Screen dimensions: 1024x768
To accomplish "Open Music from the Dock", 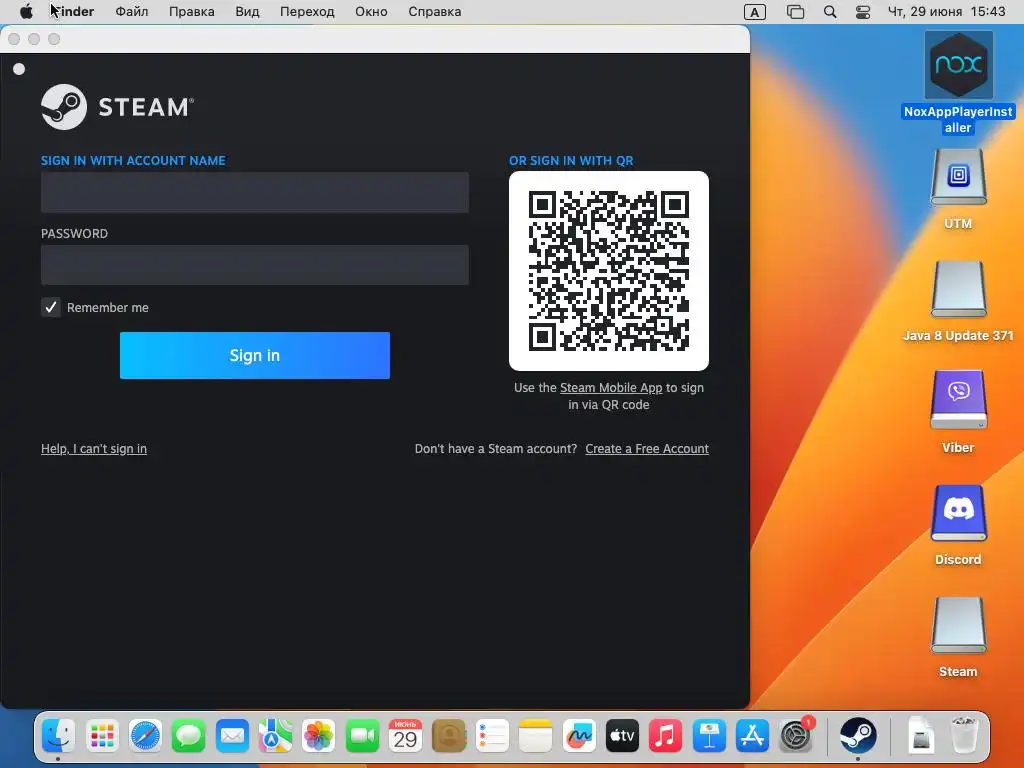I will [665, 736].
